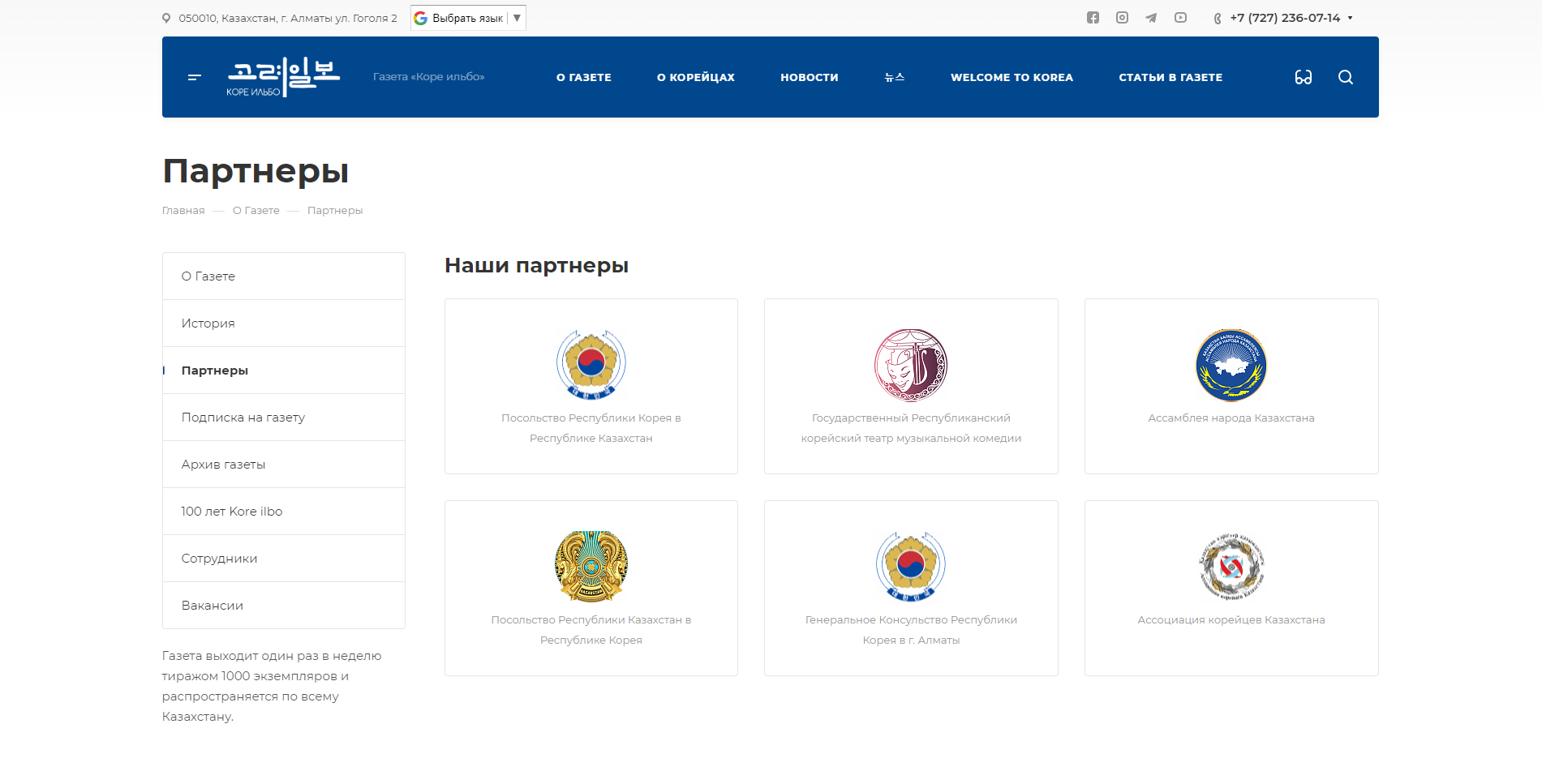1542x784 pixels.
Task: Enable the visually impaired glasses icon
Action: tap(1304, 77)
